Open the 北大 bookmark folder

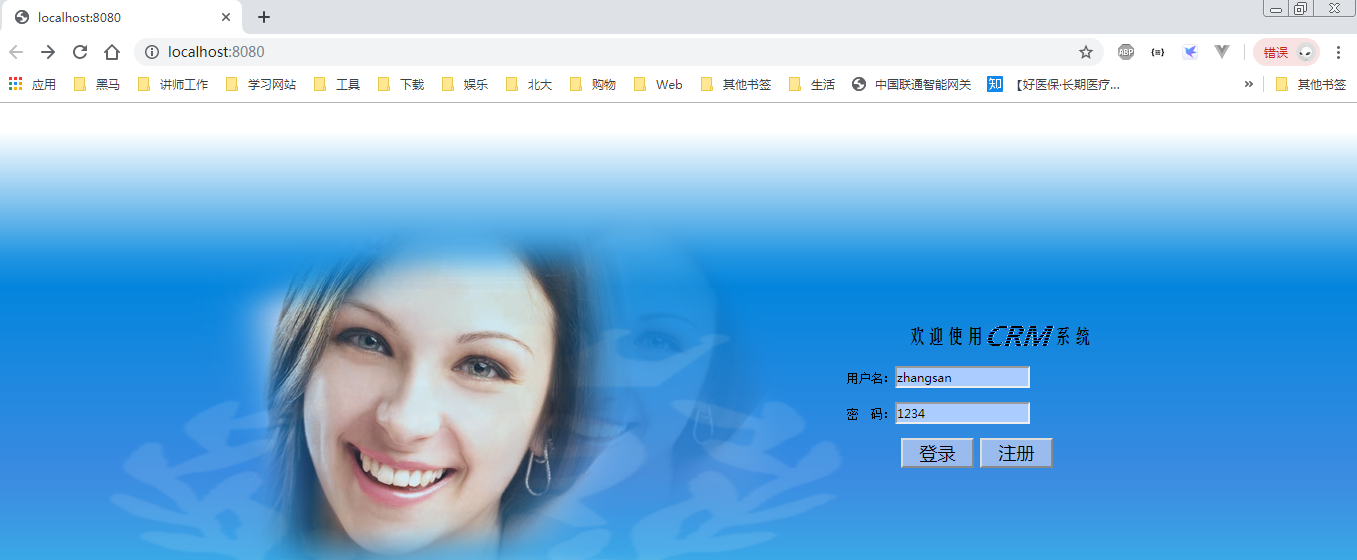528,85
